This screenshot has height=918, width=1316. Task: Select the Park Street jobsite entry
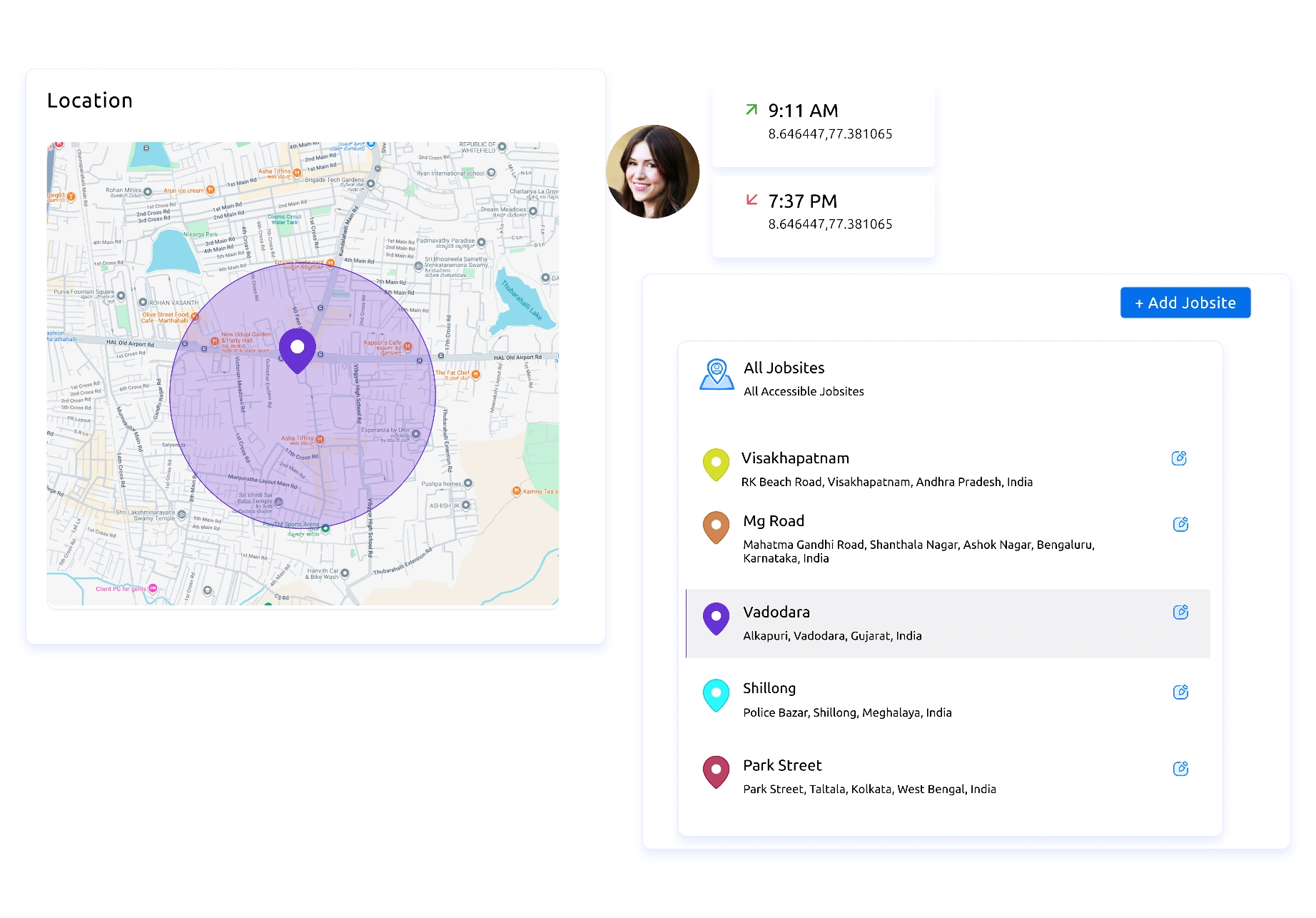pos(869,775)
